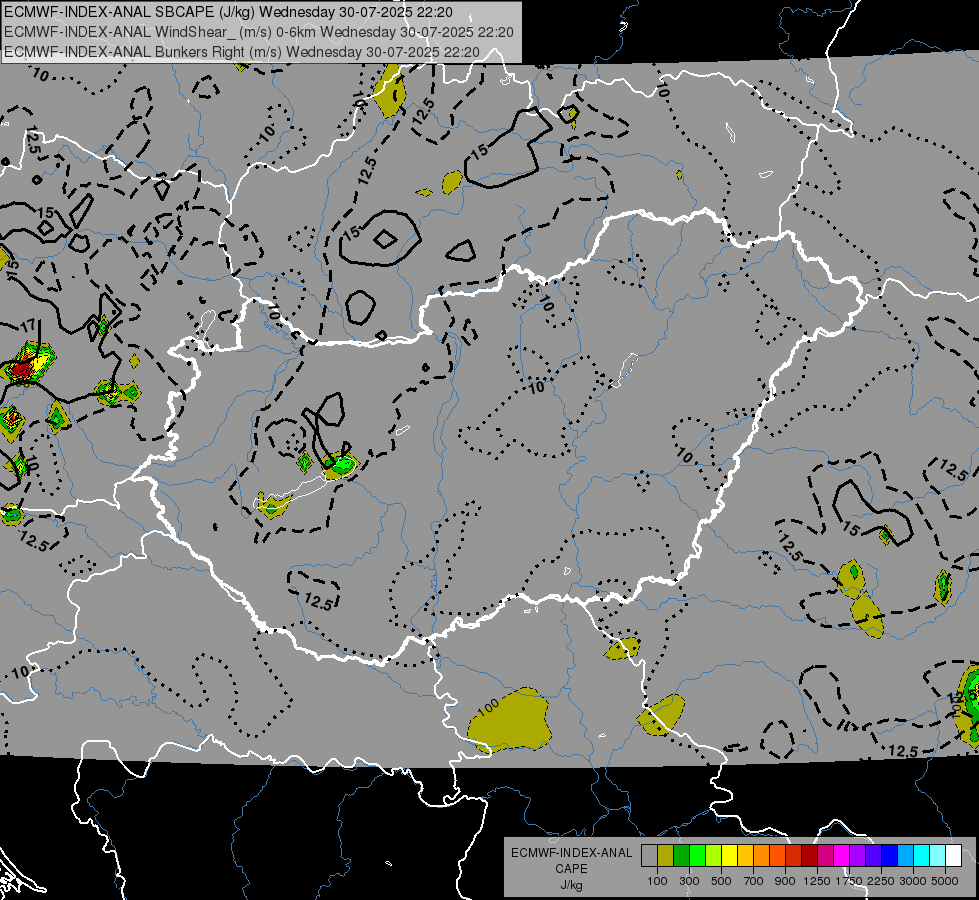This screenshot has height=900, width=979.
Task: Click the "5000" legend value
Action: coord(945,881)
